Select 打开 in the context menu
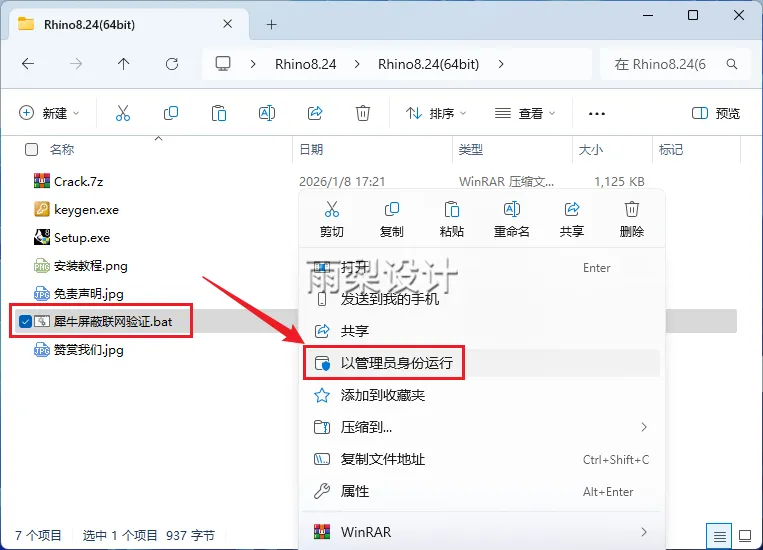Viewport: 763px width, 550px height. (481, 268)
